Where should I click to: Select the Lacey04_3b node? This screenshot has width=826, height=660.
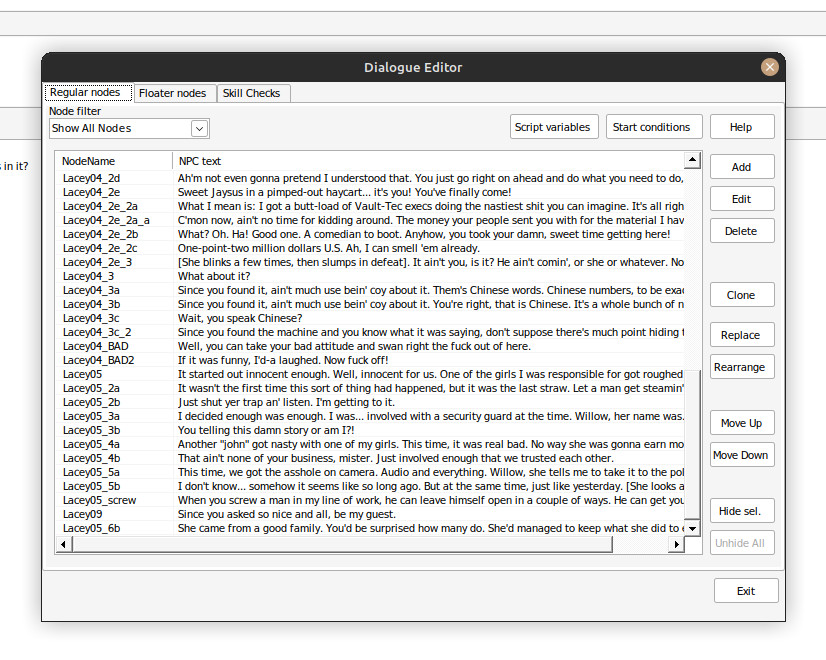(x=370, y=304)
